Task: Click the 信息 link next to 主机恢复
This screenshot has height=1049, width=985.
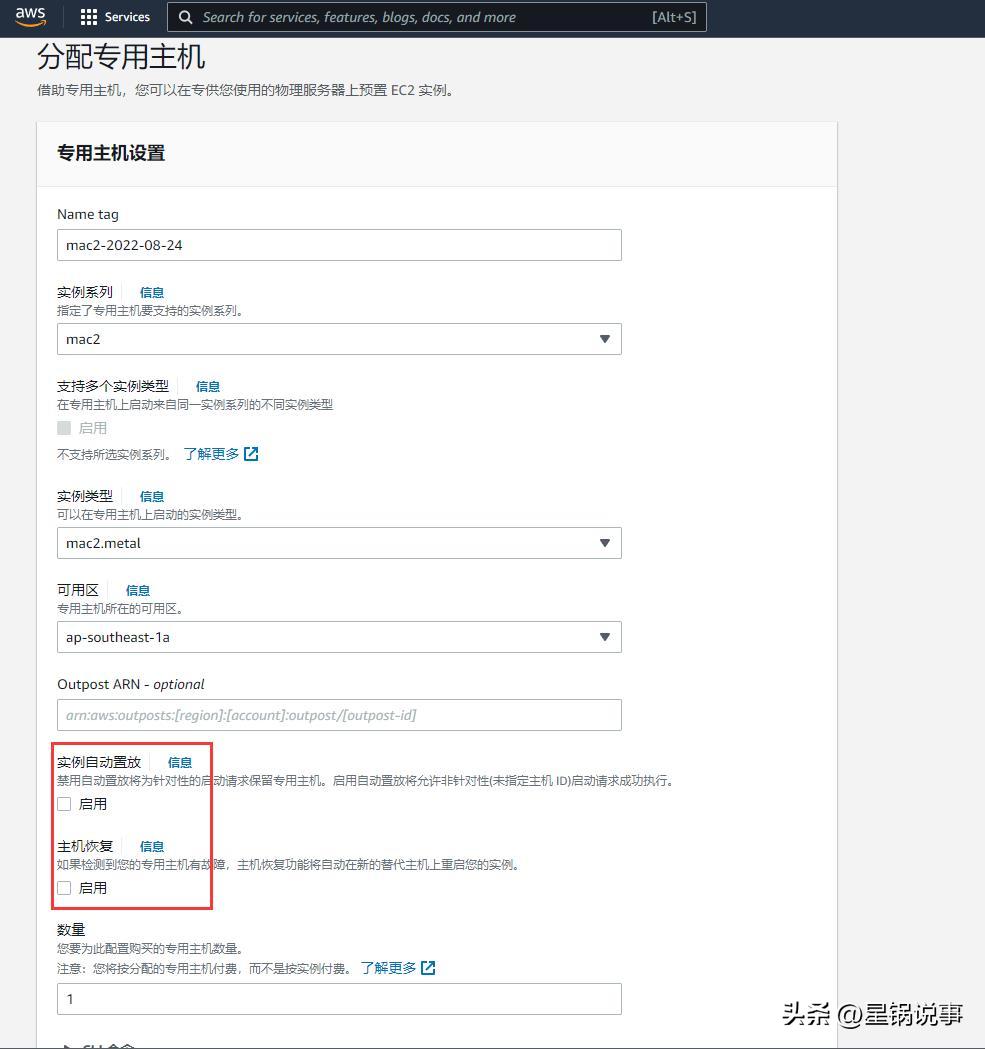Action: click(x=151, y=845)
